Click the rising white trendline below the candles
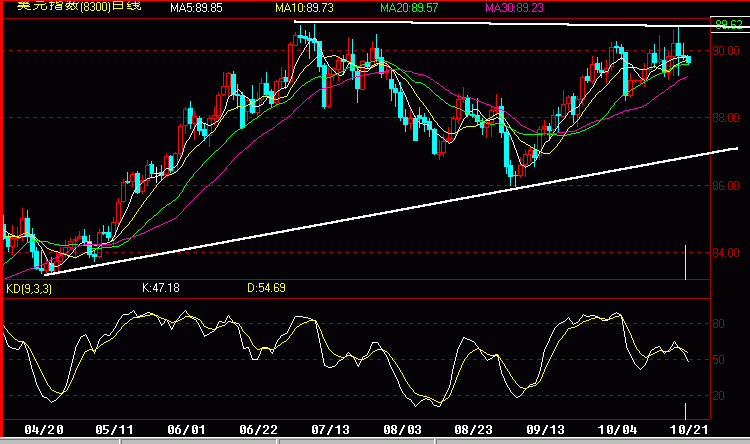The height and width of the screenshot is (444, 750). pyautogui.click(x=391, y=211)
